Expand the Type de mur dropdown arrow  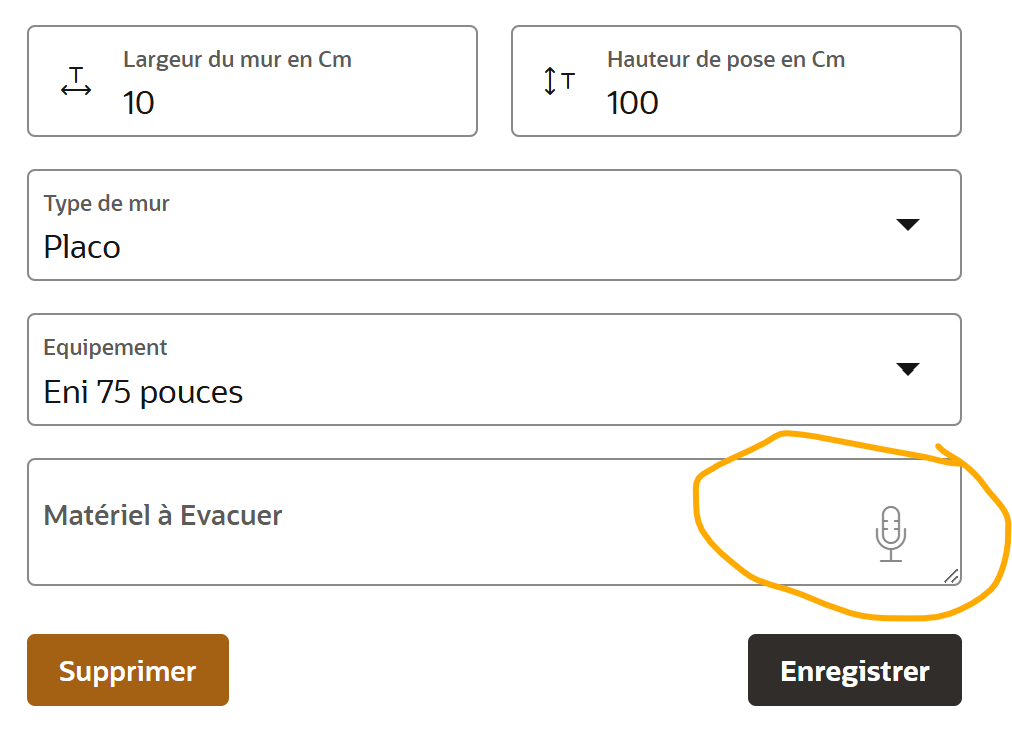pos(907,225)
